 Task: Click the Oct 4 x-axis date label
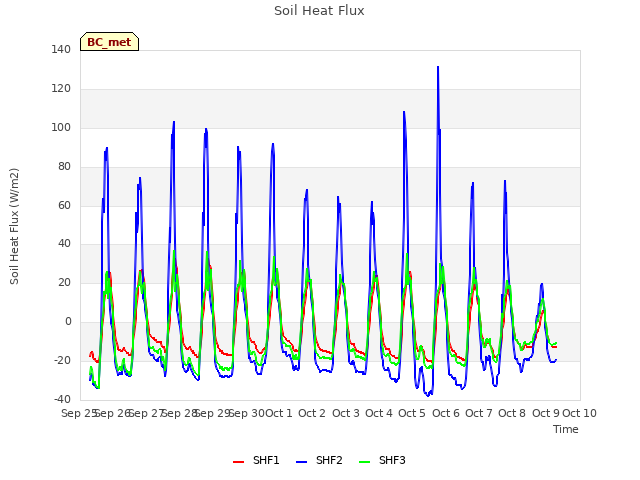point(379,413)
